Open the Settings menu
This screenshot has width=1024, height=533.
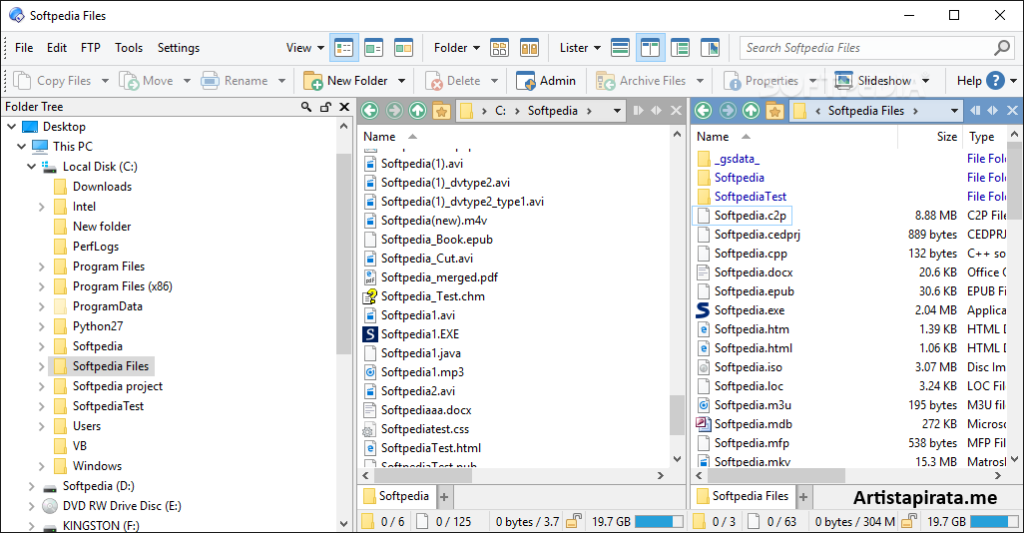click(178, 48)
